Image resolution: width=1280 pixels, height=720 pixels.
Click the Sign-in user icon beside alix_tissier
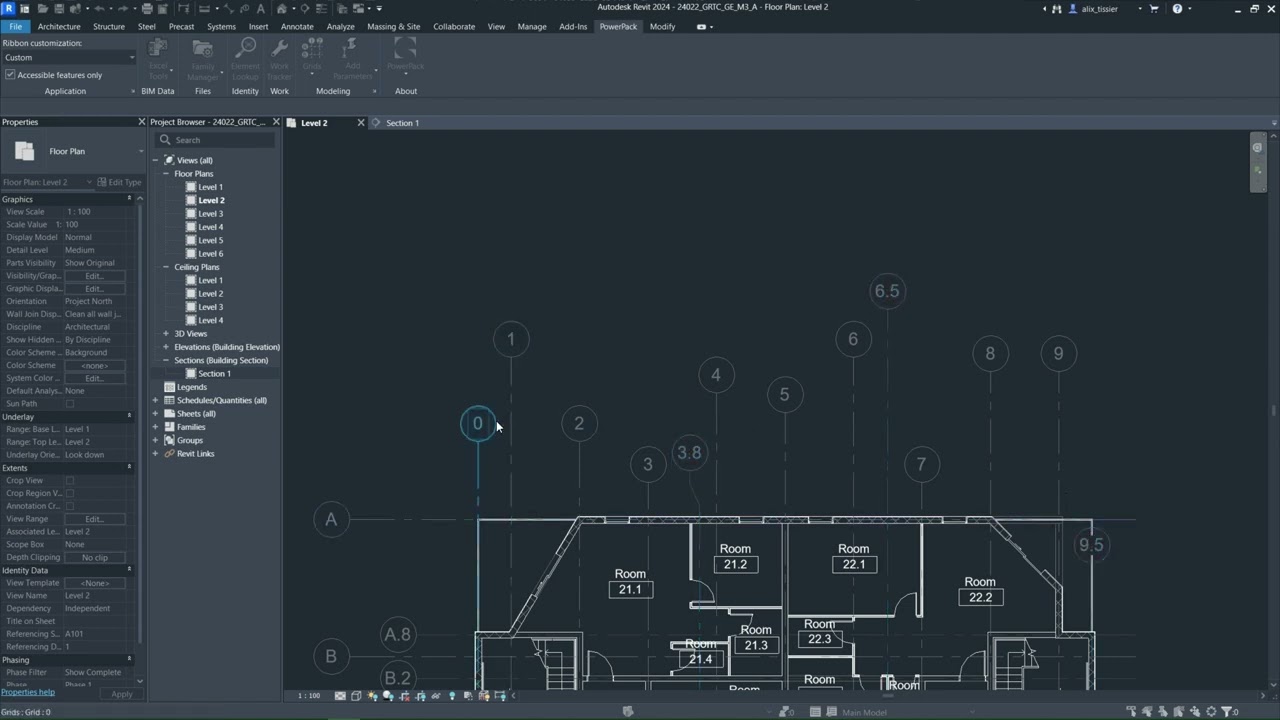point(1073,9)
